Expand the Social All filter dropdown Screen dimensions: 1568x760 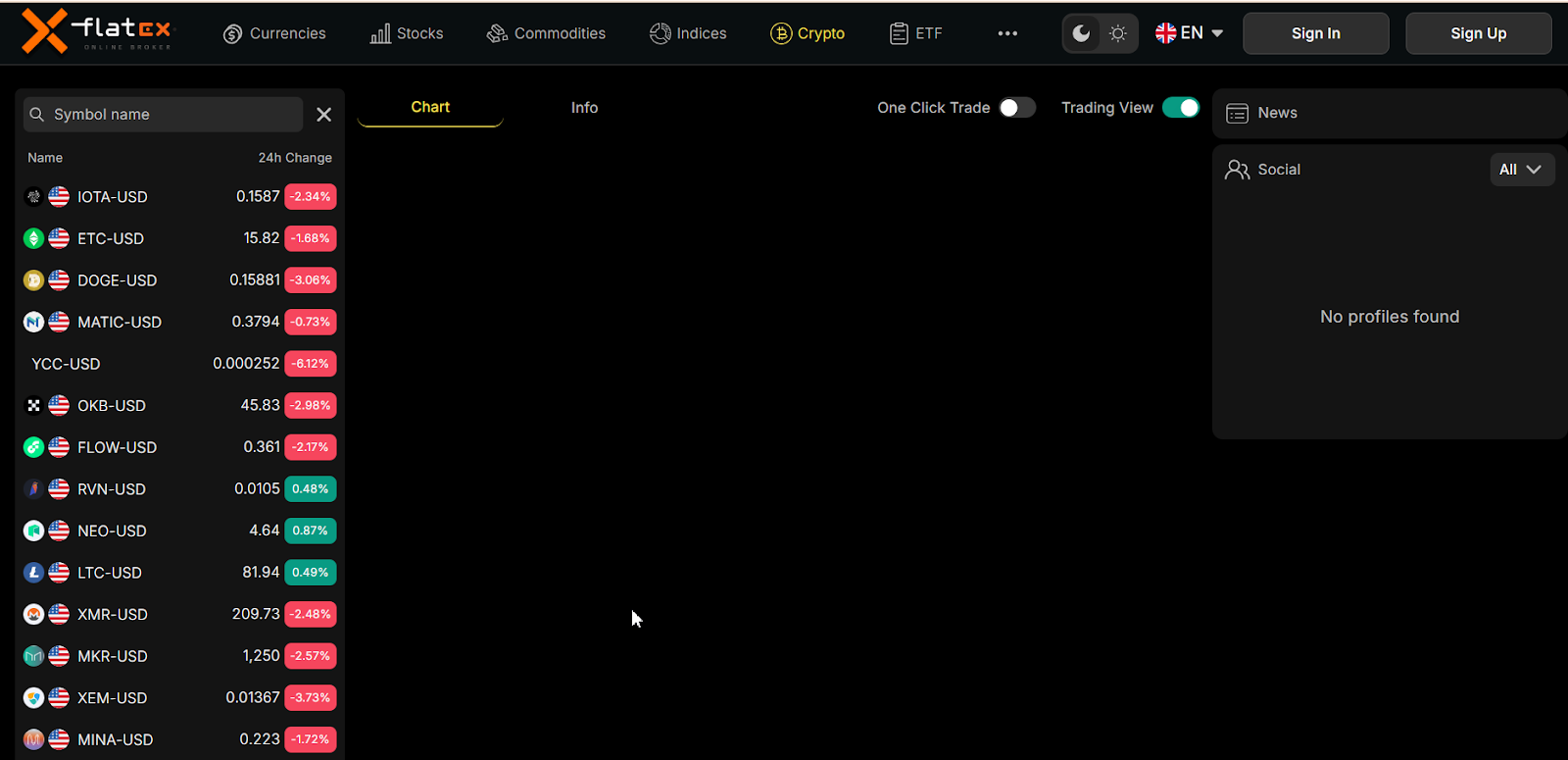pyautogui.click(x=1521, y=170)
